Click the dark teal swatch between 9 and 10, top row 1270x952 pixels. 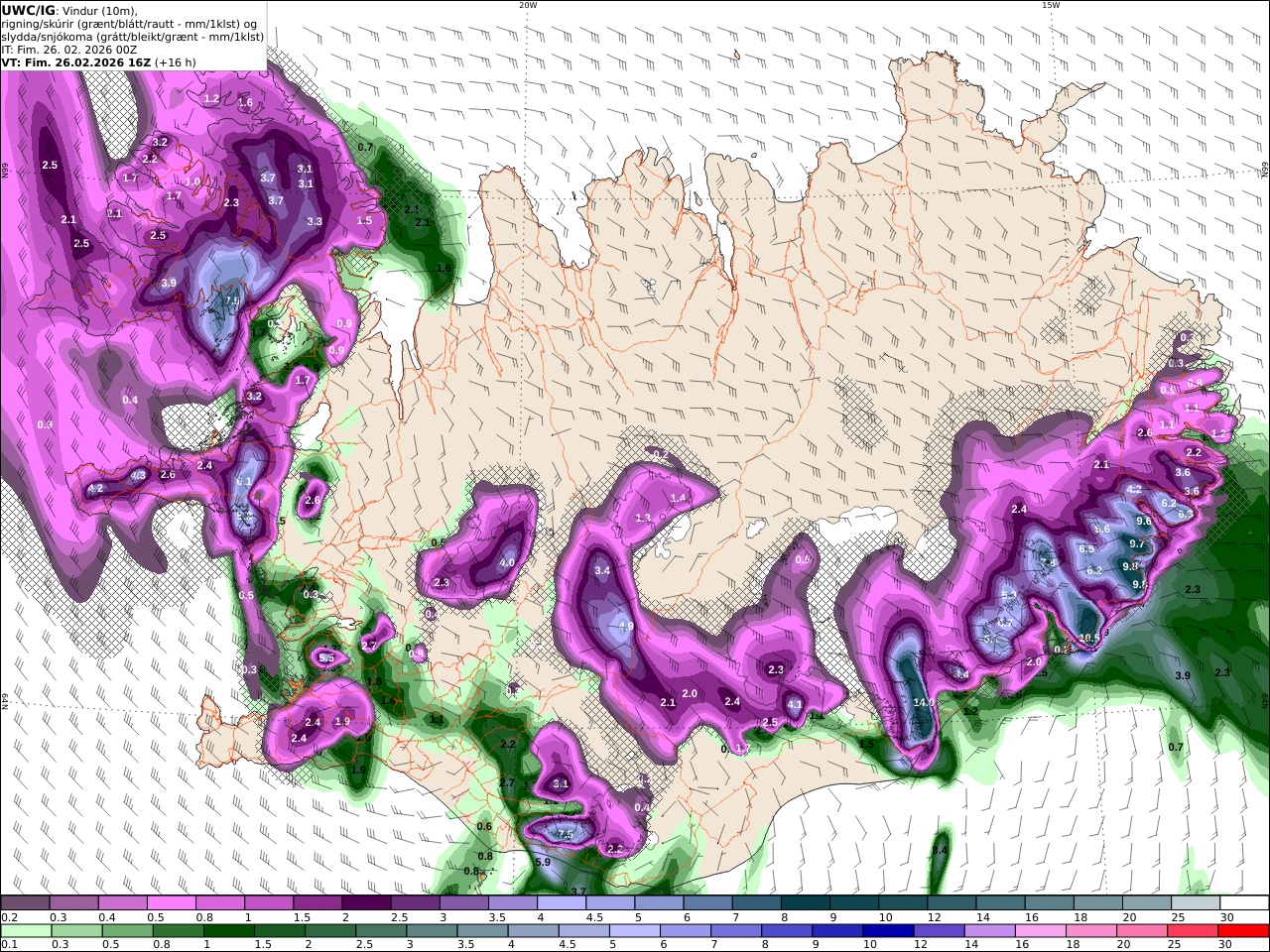tap(854, 903)
